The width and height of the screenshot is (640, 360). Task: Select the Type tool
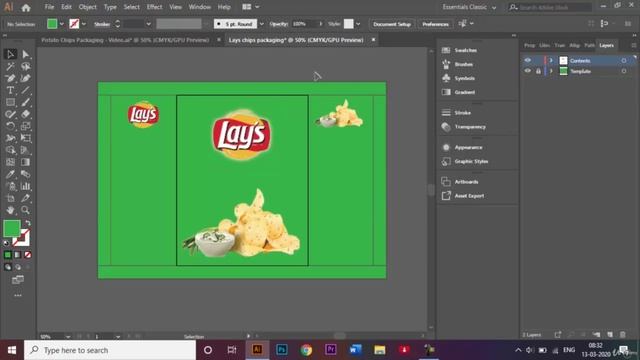coord(11,90)
